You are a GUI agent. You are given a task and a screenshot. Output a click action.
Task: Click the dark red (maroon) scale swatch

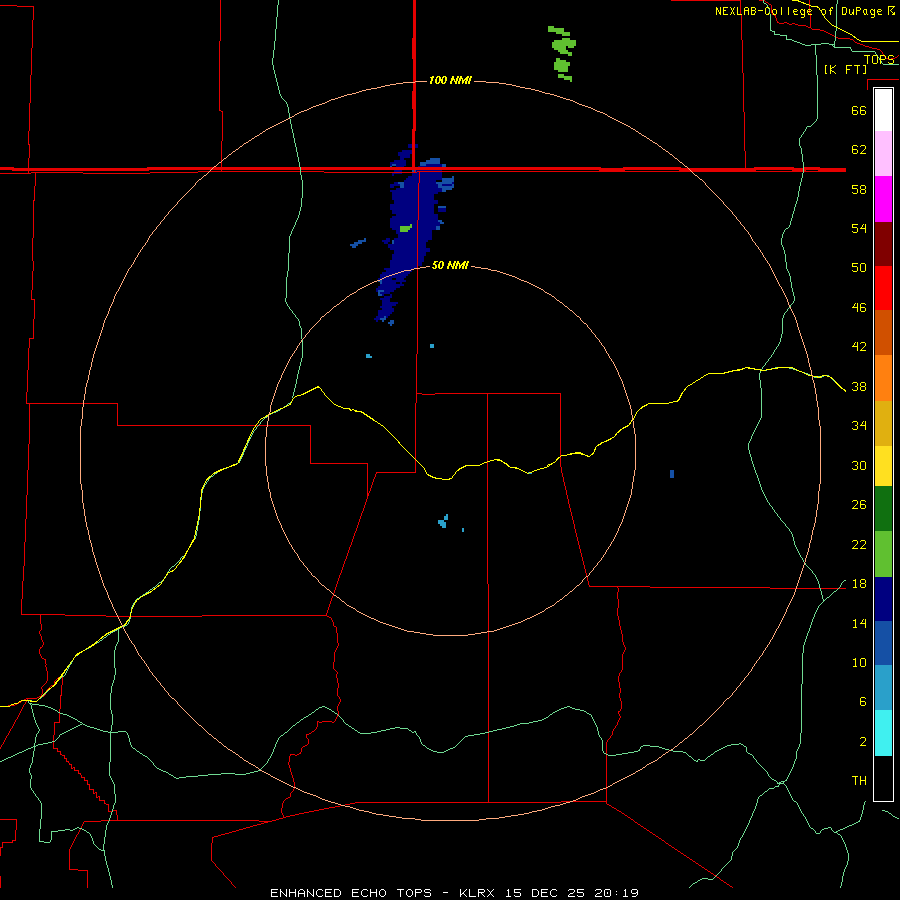coord(883,244)
